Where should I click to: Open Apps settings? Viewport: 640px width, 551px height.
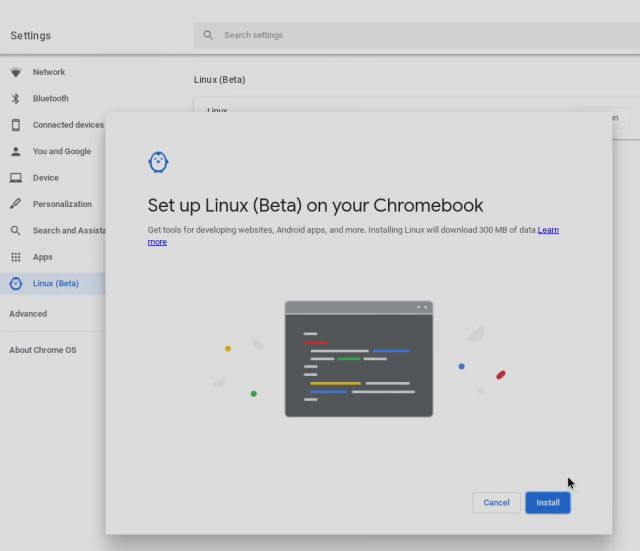tap(42, 257)
